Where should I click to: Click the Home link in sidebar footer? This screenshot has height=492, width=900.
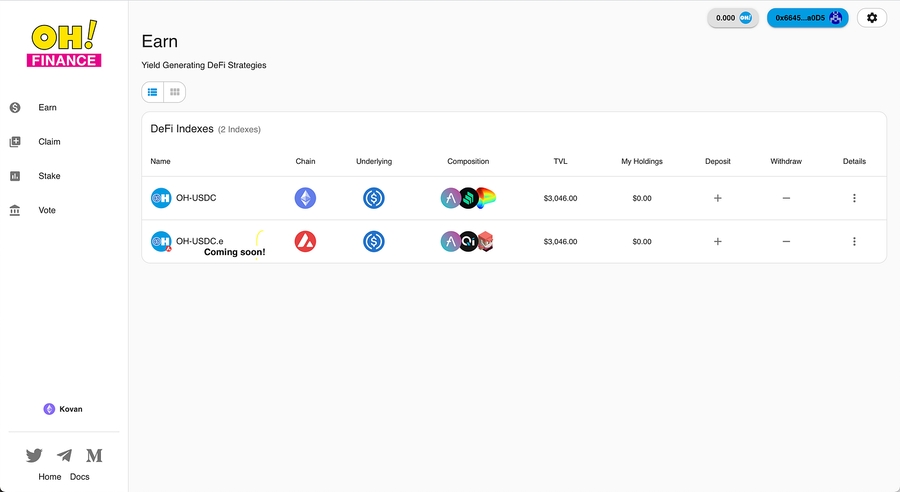50,477
